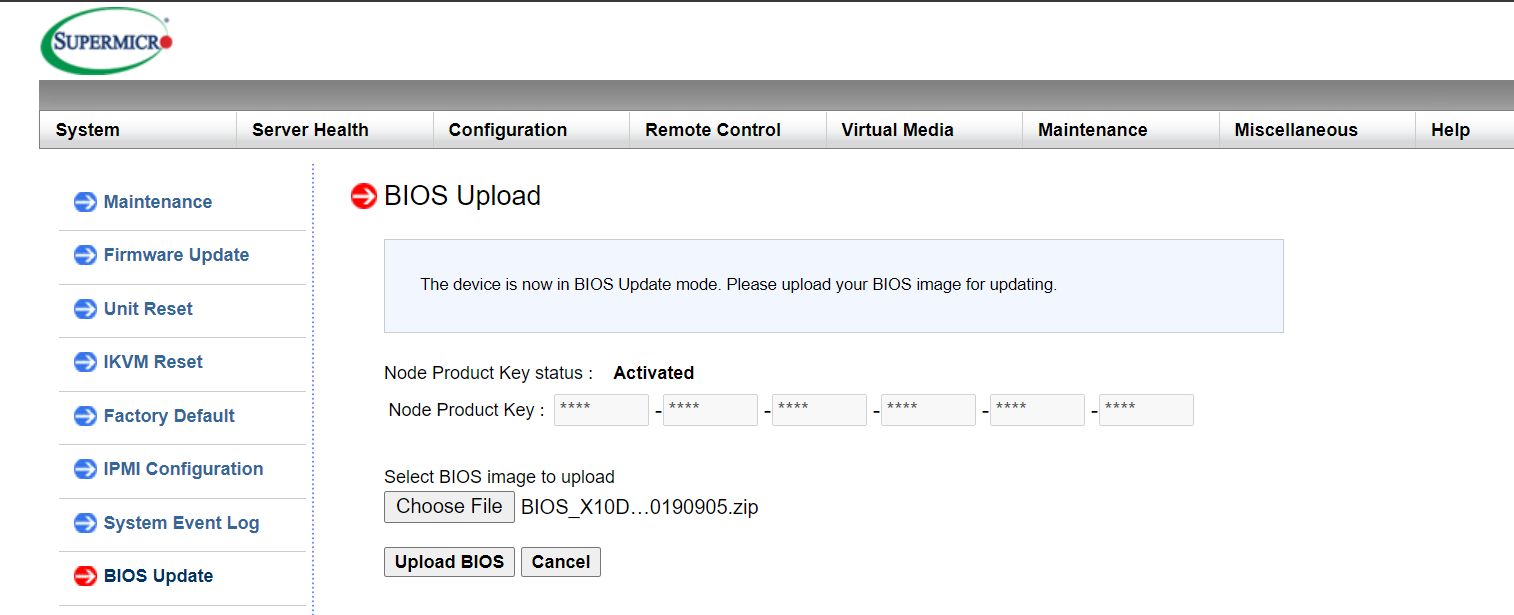Click the arrow icon next to IPMI Configuration
Viewport: 1514px width, 615px height.
pos(85,469)
